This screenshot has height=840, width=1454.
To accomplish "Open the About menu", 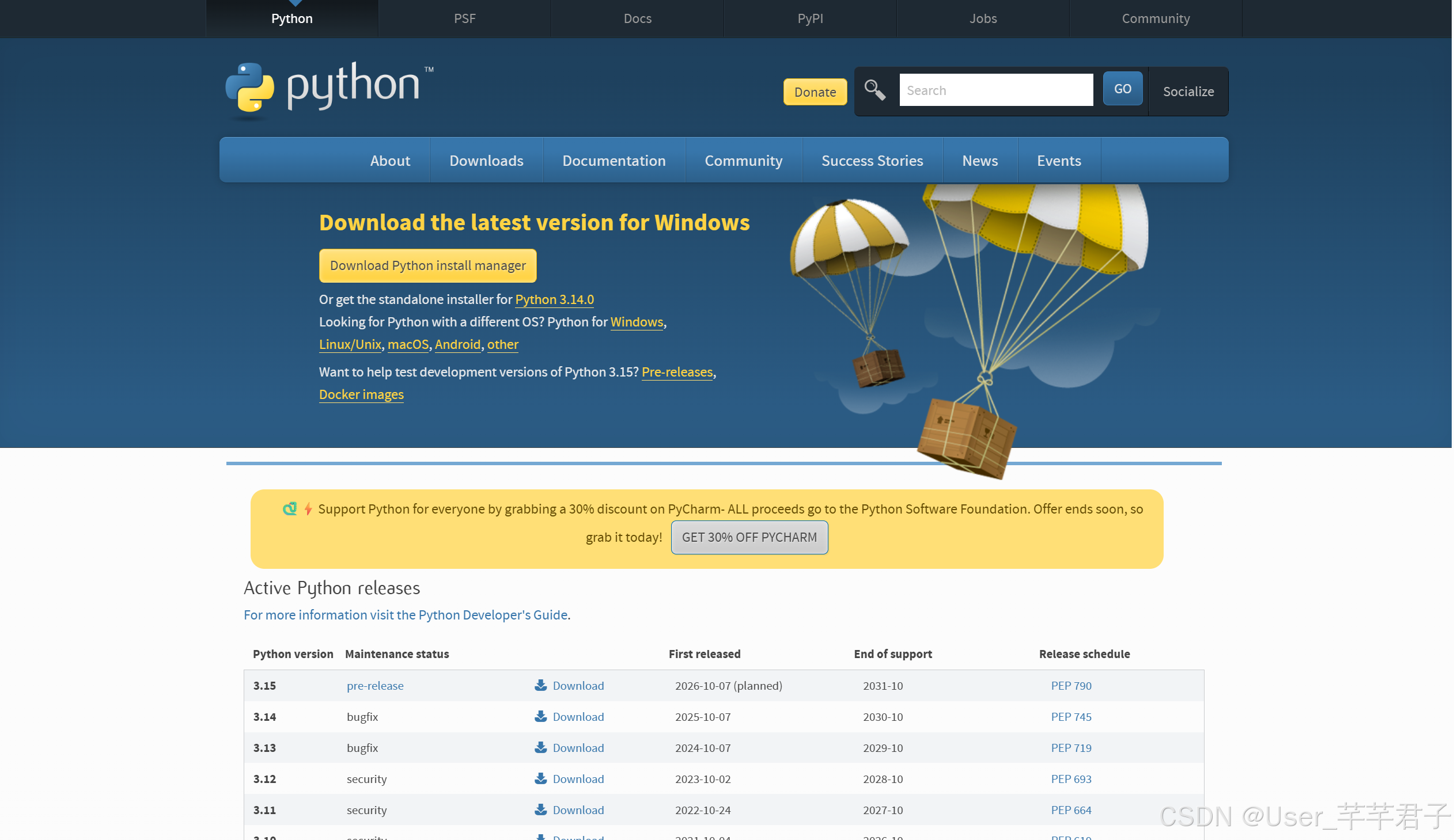I will pyautogui.click(x=391, y=161).
